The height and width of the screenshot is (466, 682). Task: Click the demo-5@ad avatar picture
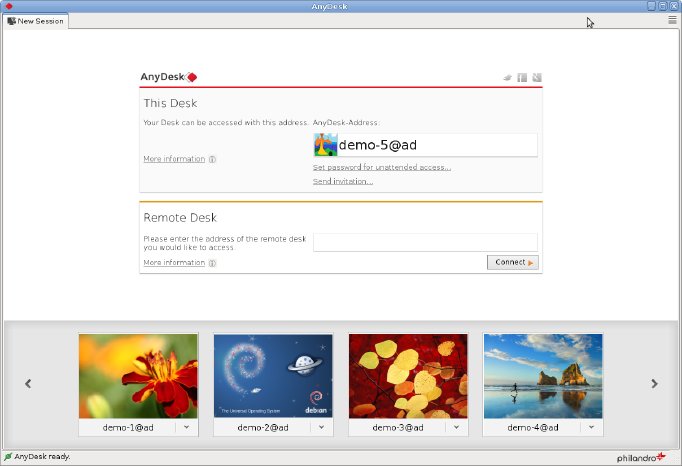[325, 145]
